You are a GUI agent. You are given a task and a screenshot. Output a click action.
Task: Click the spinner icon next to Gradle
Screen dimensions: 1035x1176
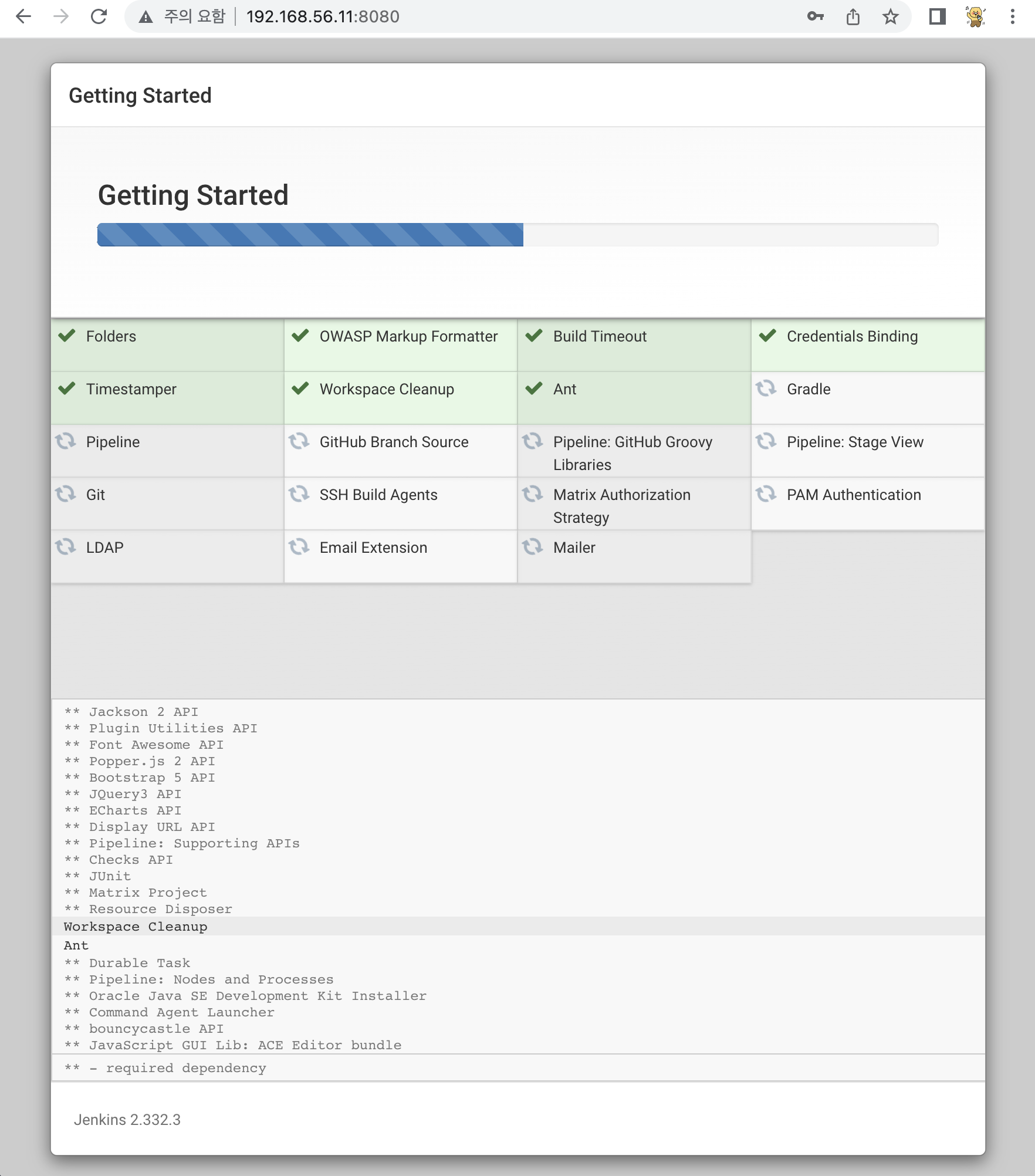click(766, 388)
